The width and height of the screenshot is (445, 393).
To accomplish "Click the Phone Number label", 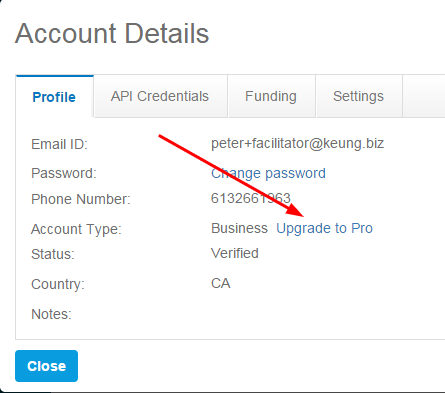I will 81,199.
